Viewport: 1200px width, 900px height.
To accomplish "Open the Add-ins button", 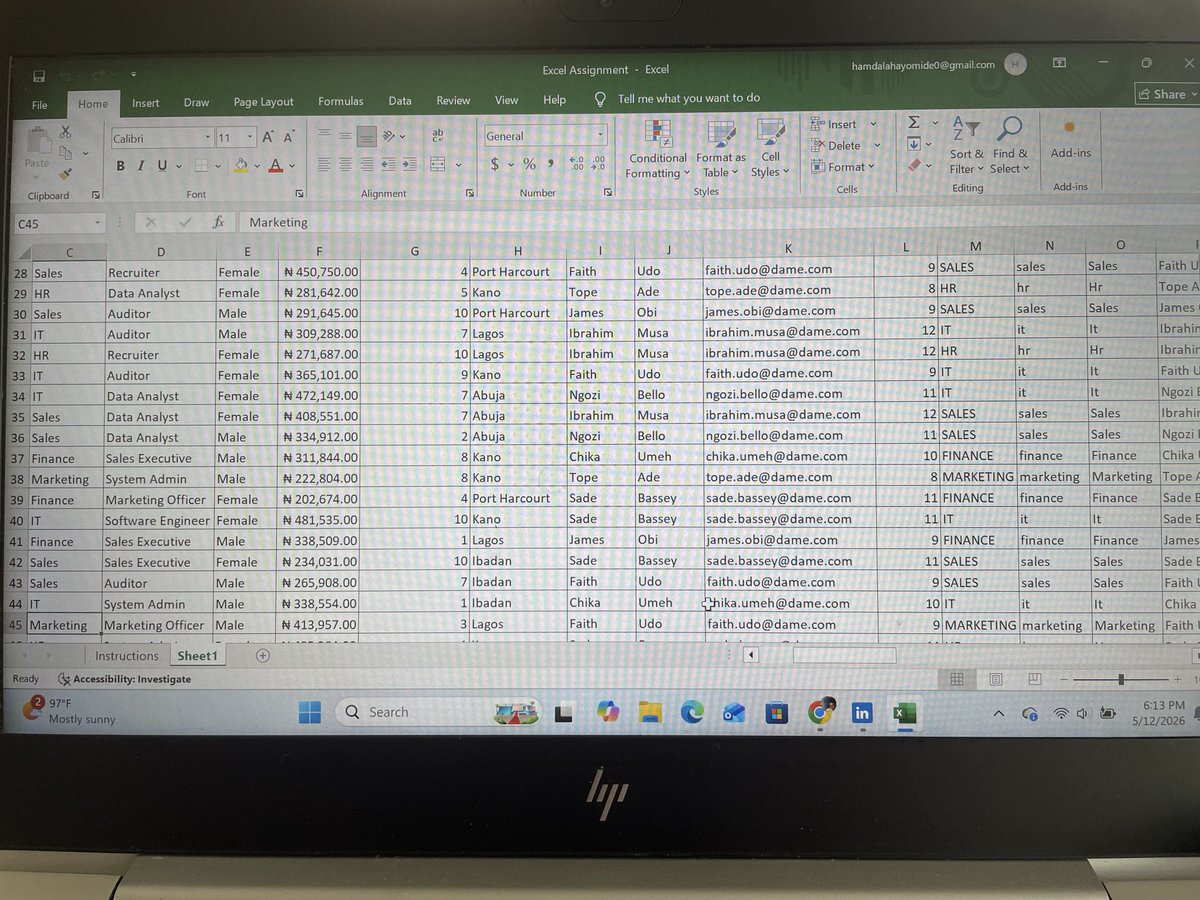I will tap(1070, 140).
